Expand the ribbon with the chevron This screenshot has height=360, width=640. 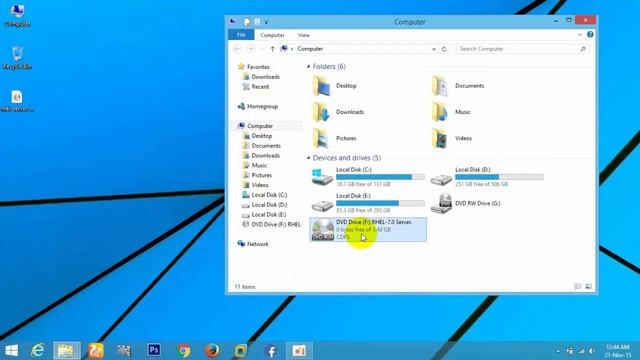(580, 35)
